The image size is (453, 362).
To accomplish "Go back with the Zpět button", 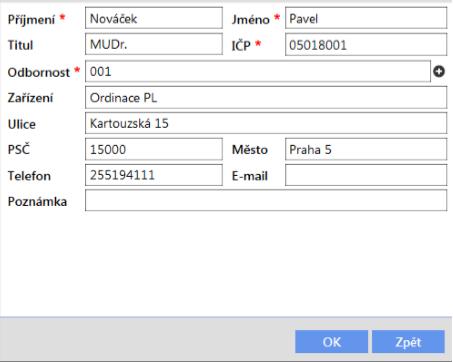I will (x=408, y=342).
